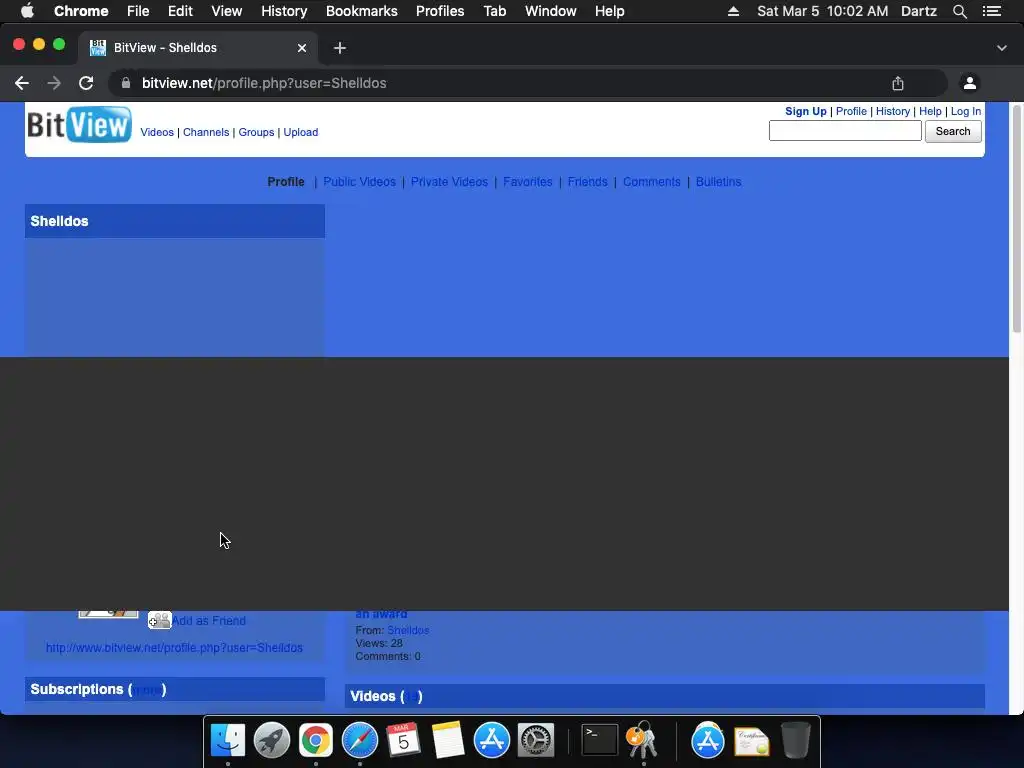Click the BitView logo

[79, 125]
